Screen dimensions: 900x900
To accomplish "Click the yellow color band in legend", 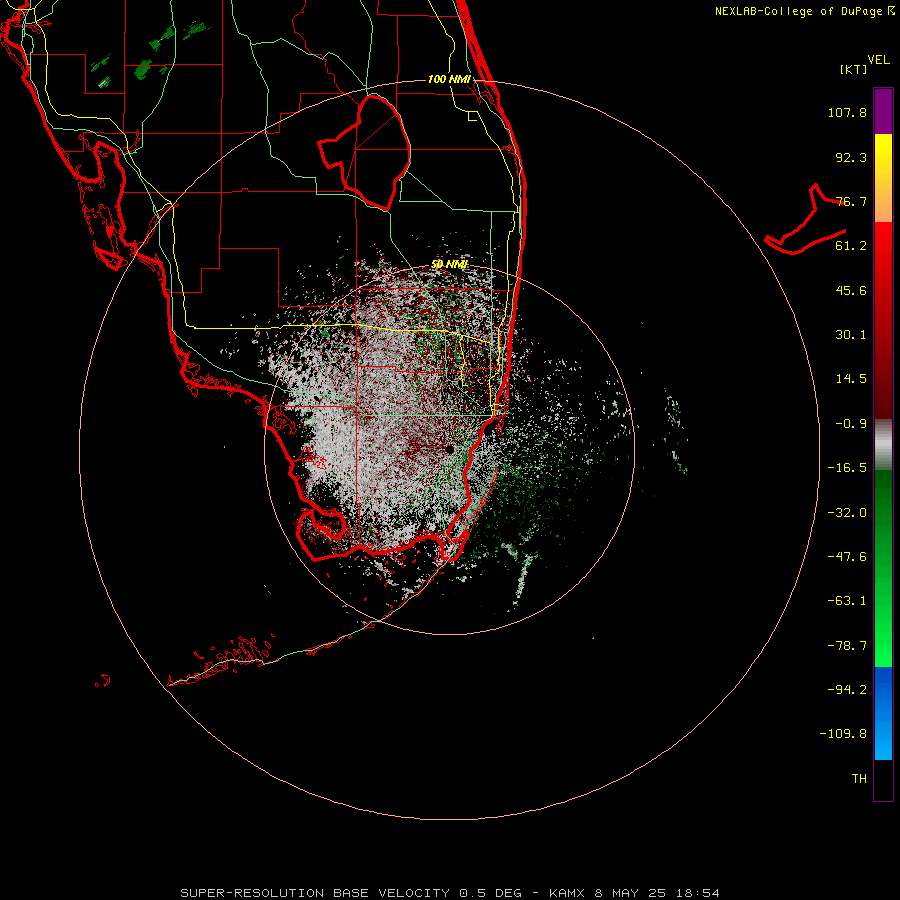I will (x=883, y=178).
